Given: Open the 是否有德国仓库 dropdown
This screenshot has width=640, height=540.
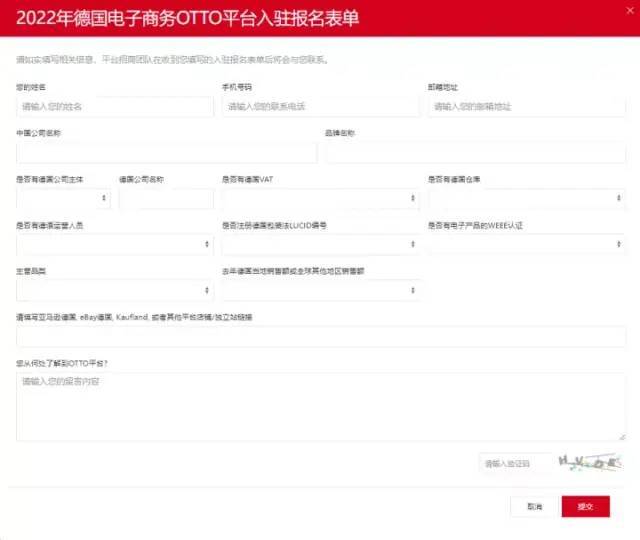Looking at the screenshot, I should click(527, 199).
